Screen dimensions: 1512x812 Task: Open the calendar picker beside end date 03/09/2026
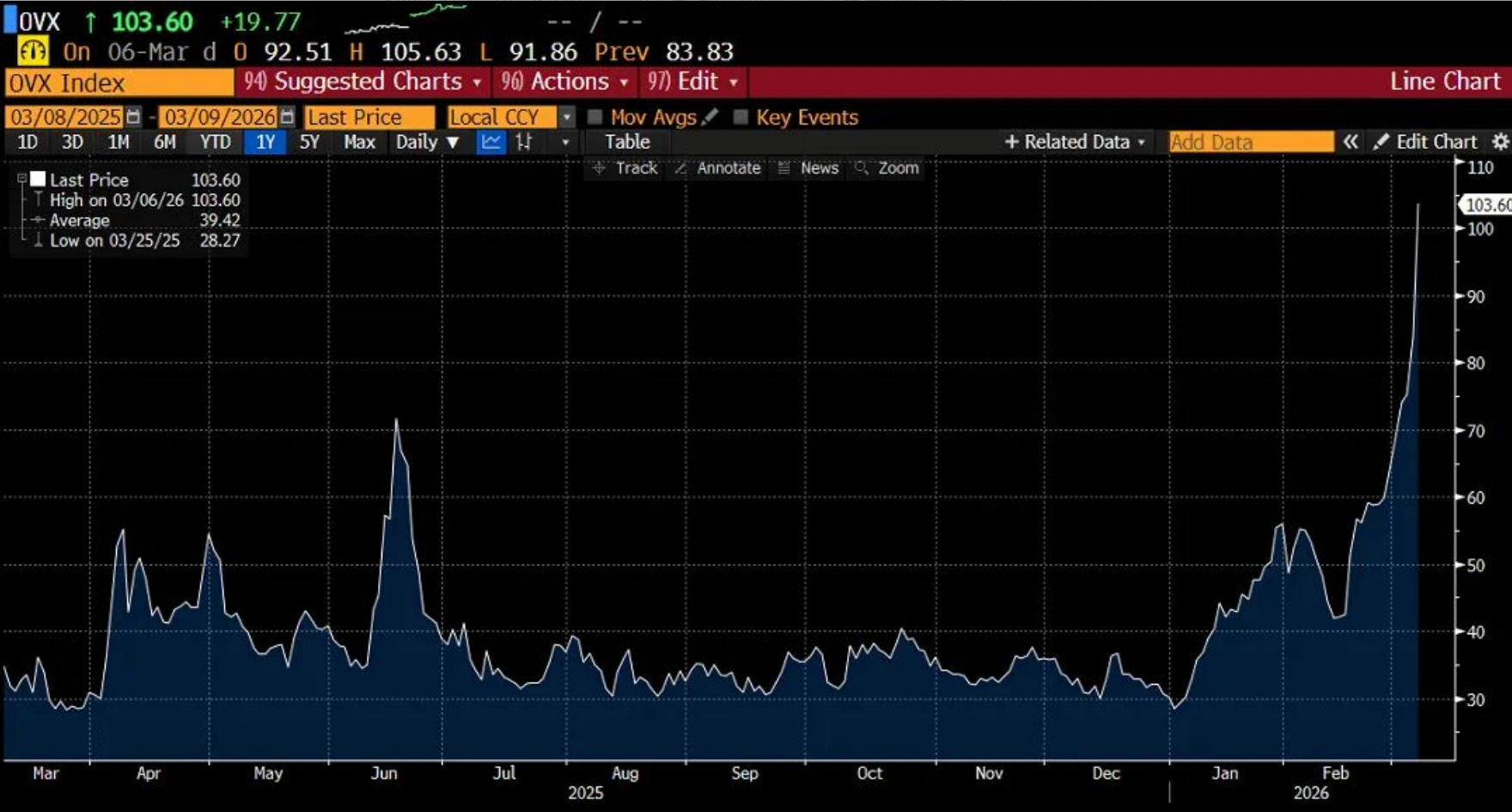coord(288,117)
